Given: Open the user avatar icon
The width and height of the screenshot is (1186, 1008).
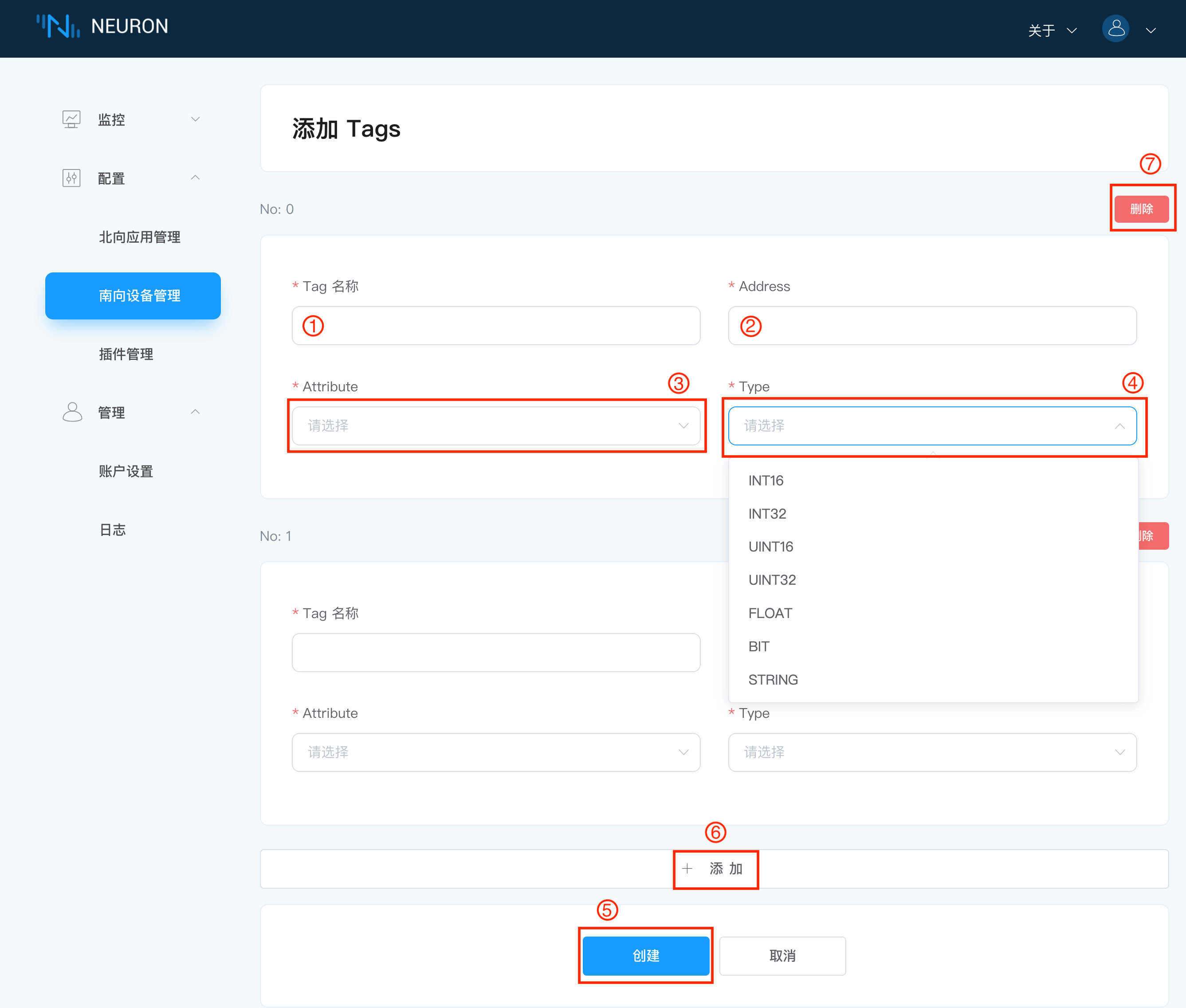Looking at the screenshot, I should tap(1115, 28).
